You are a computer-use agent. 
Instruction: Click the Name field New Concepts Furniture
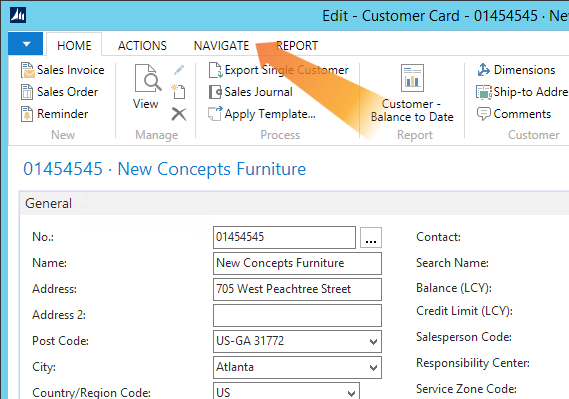pos(297,263)
